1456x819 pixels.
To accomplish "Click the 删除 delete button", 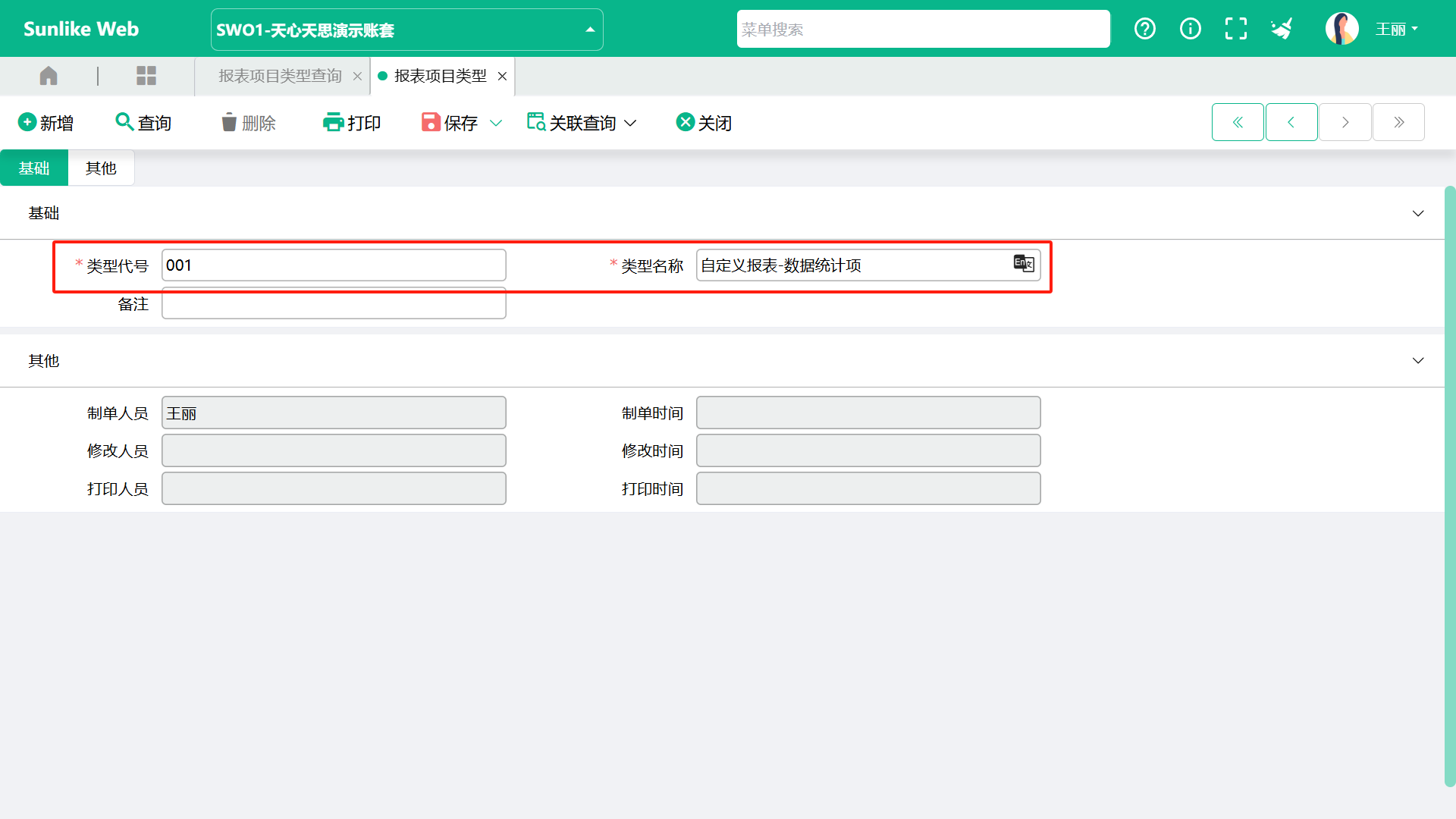I will coord(248,123).
